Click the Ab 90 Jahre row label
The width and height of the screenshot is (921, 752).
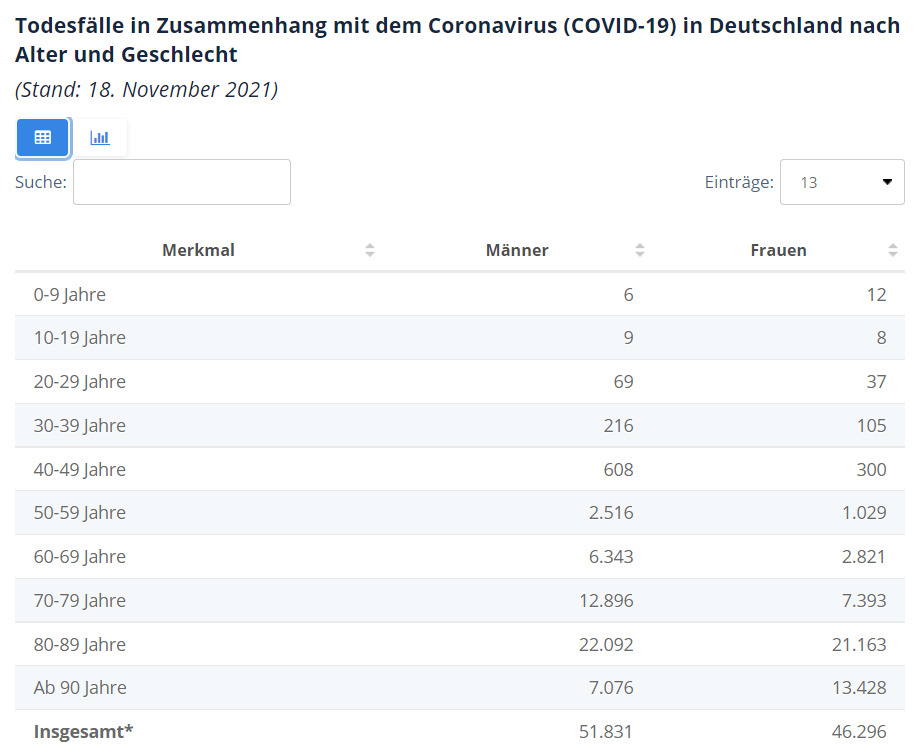80,688
